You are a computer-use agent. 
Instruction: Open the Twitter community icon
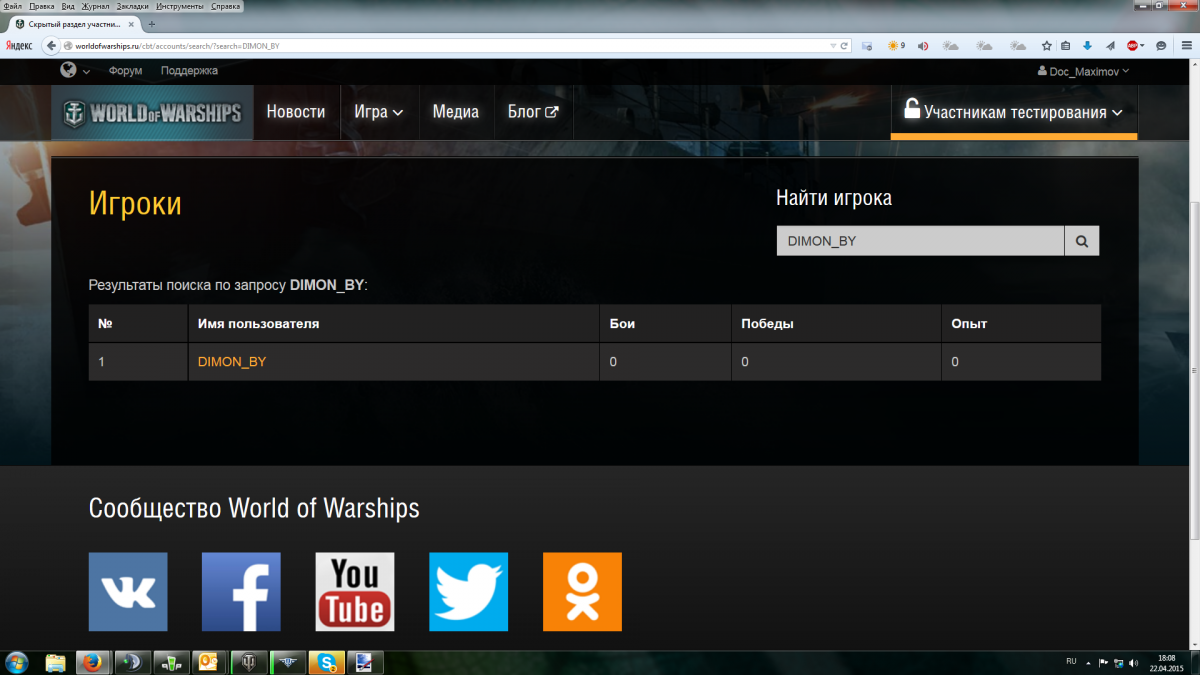click(468, 592)
